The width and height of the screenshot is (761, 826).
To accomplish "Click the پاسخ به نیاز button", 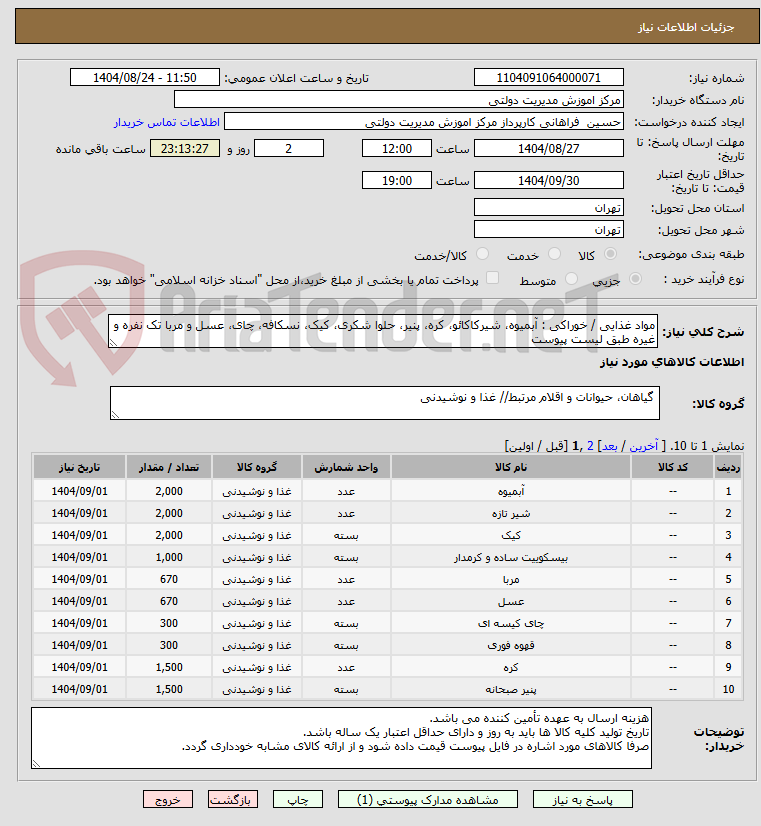I will [582, 799].
